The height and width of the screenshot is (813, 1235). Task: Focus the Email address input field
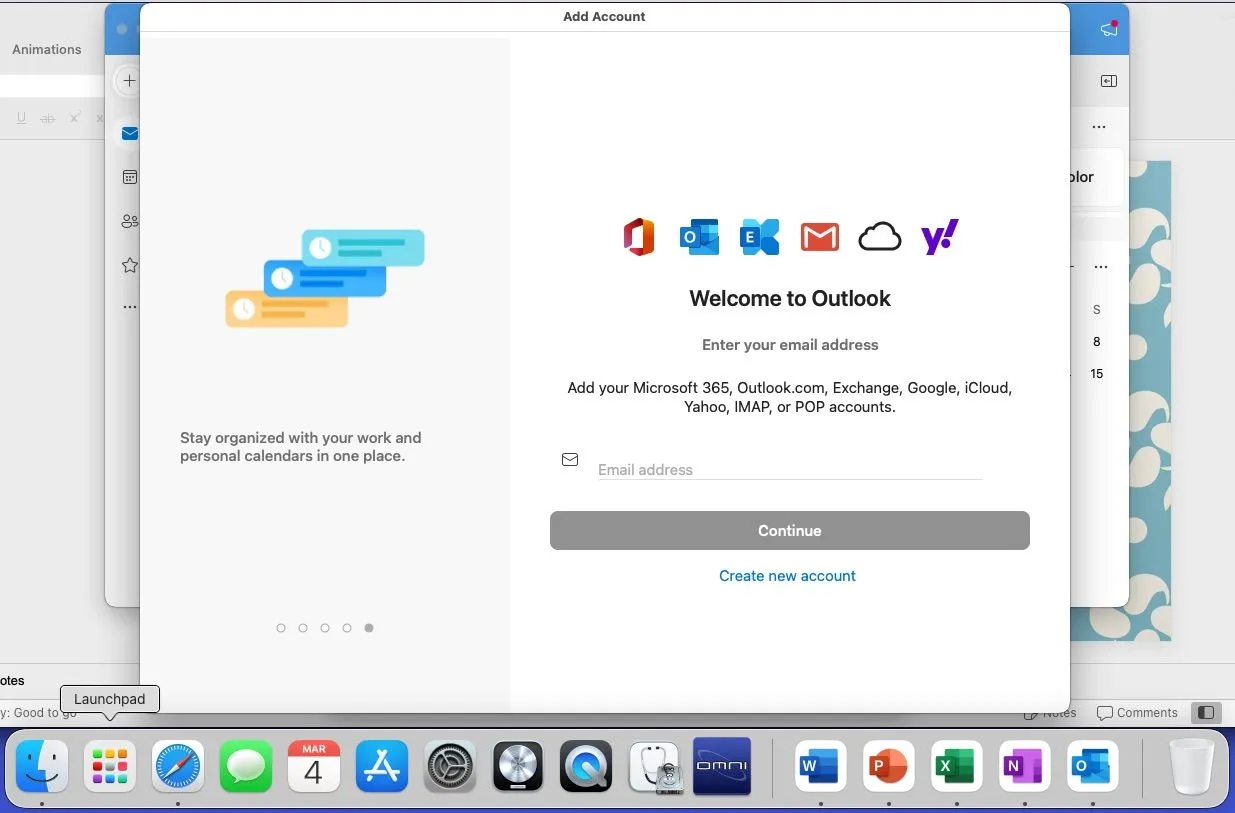(x=789, y=469)
